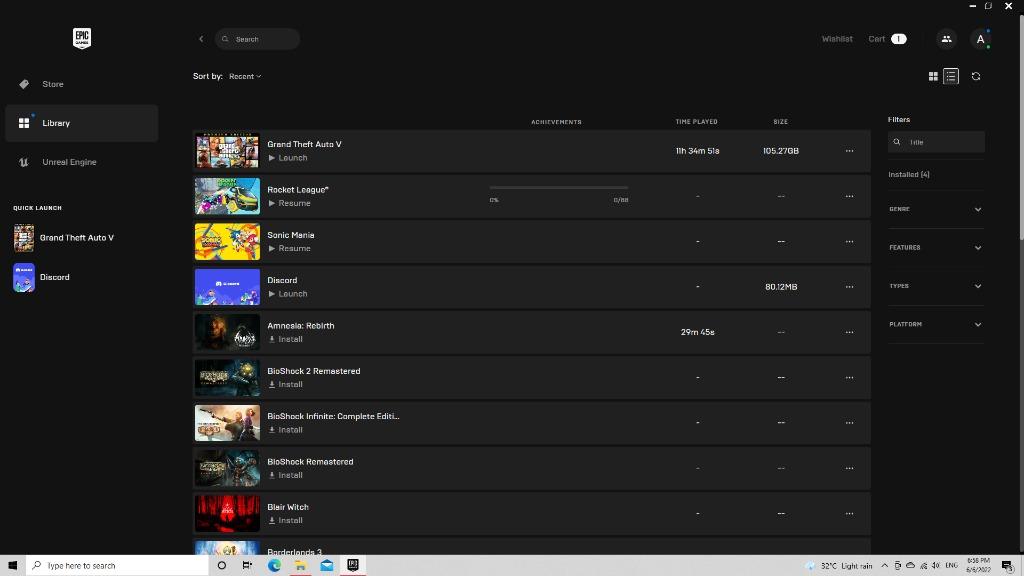Open Task View on the taskbar
The width and height of the screenshot is (1024, 576).
(247, 565)
